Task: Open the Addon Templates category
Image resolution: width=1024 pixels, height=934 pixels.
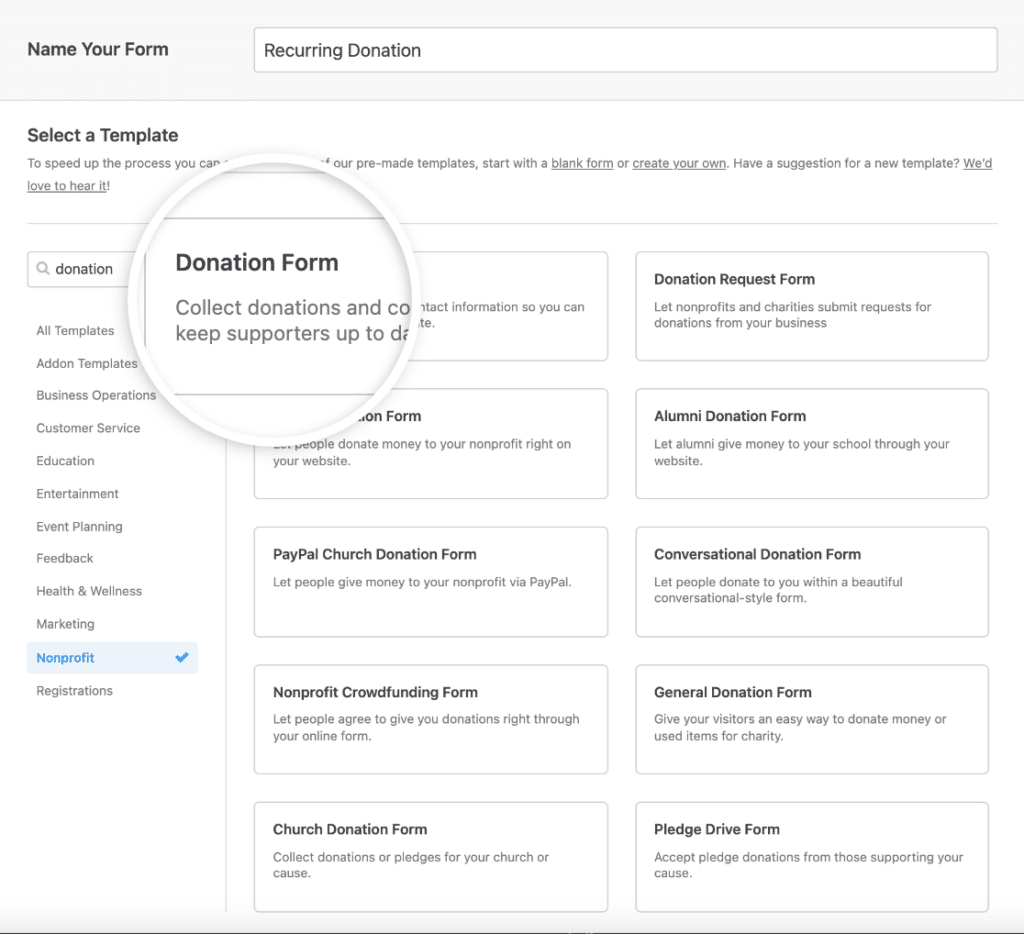Action: coord(87,363)
